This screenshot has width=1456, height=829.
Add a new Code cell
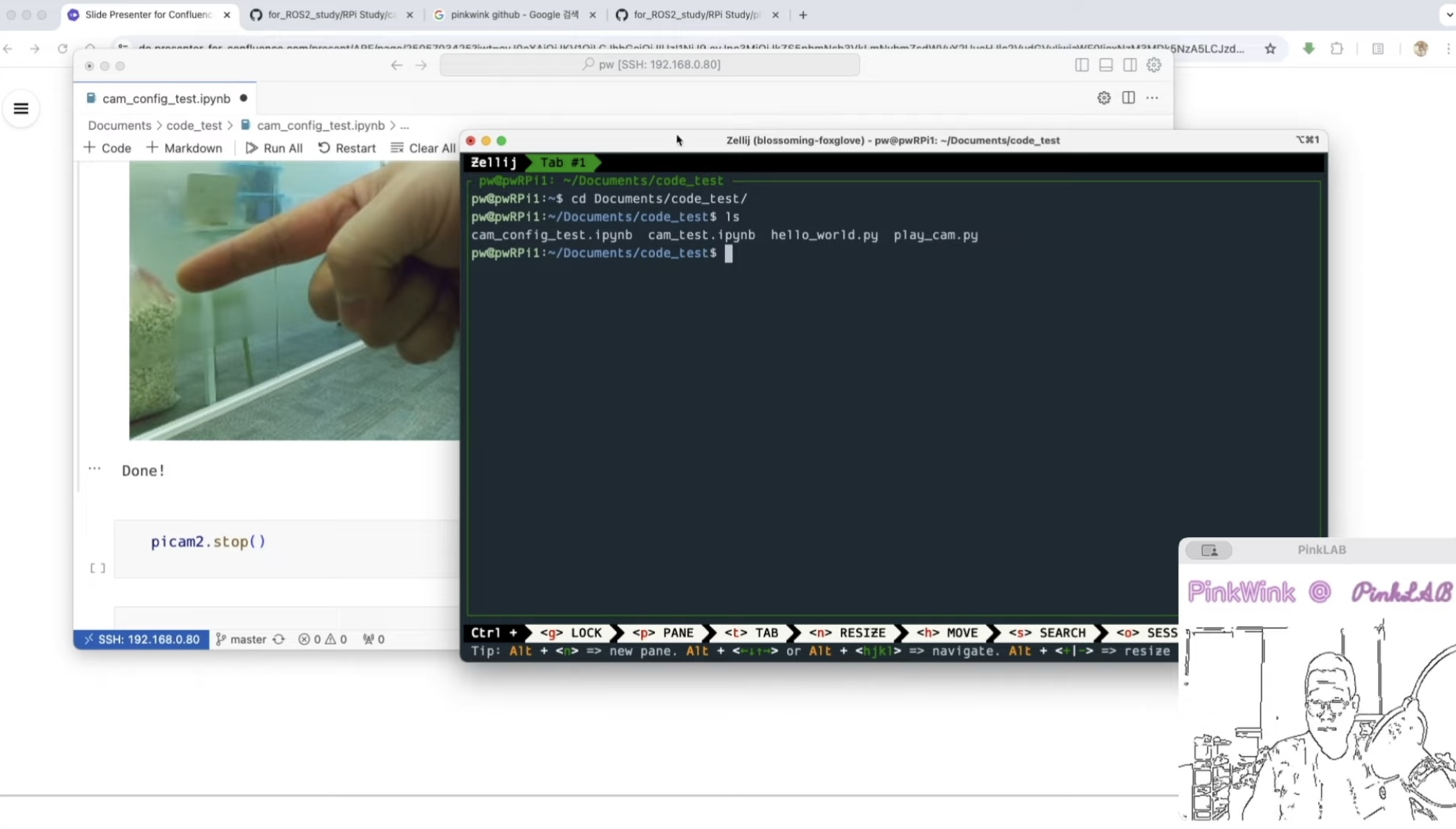pyautogui.click(x=108, y=148)
